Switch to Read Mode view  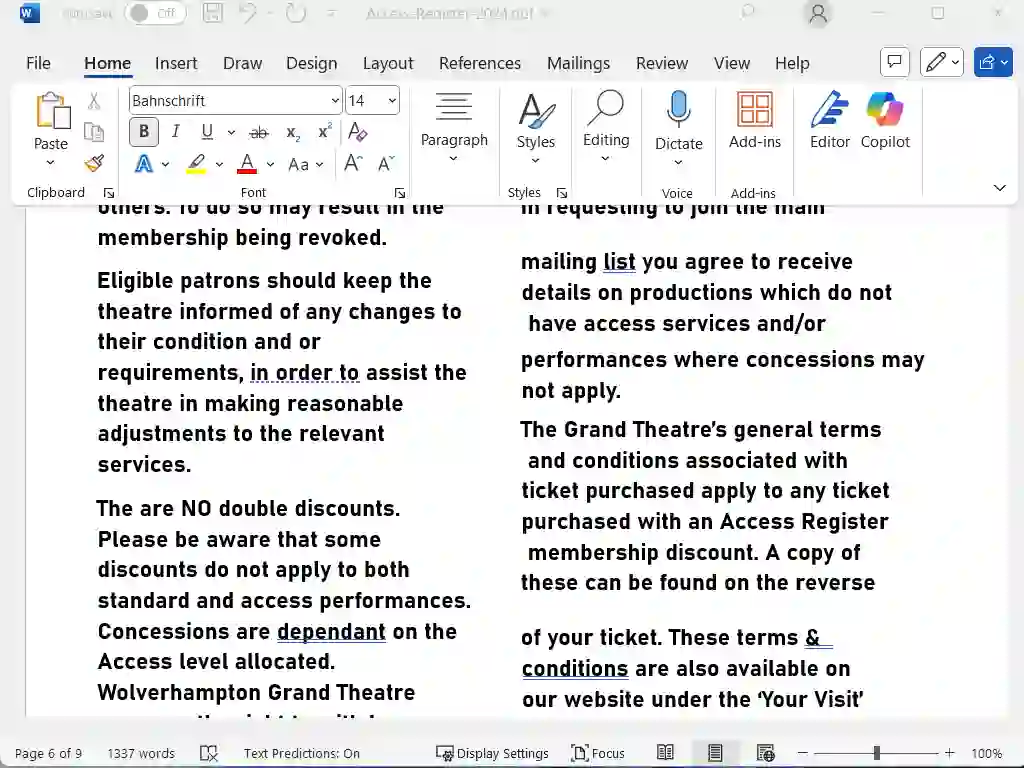coord(665,753)
